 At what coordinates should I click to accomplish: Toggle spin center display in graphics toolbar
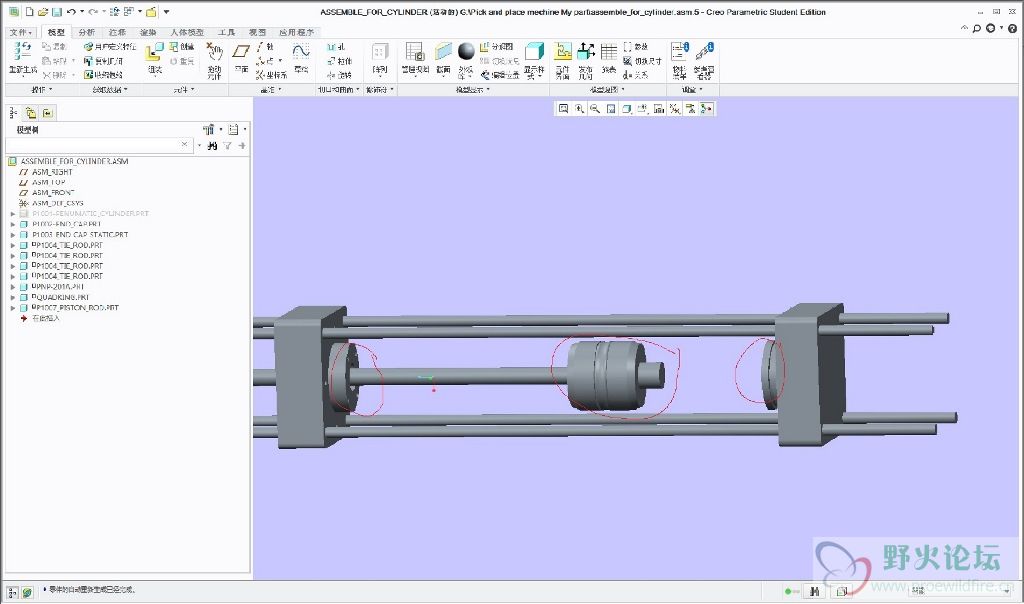point(706,108)
